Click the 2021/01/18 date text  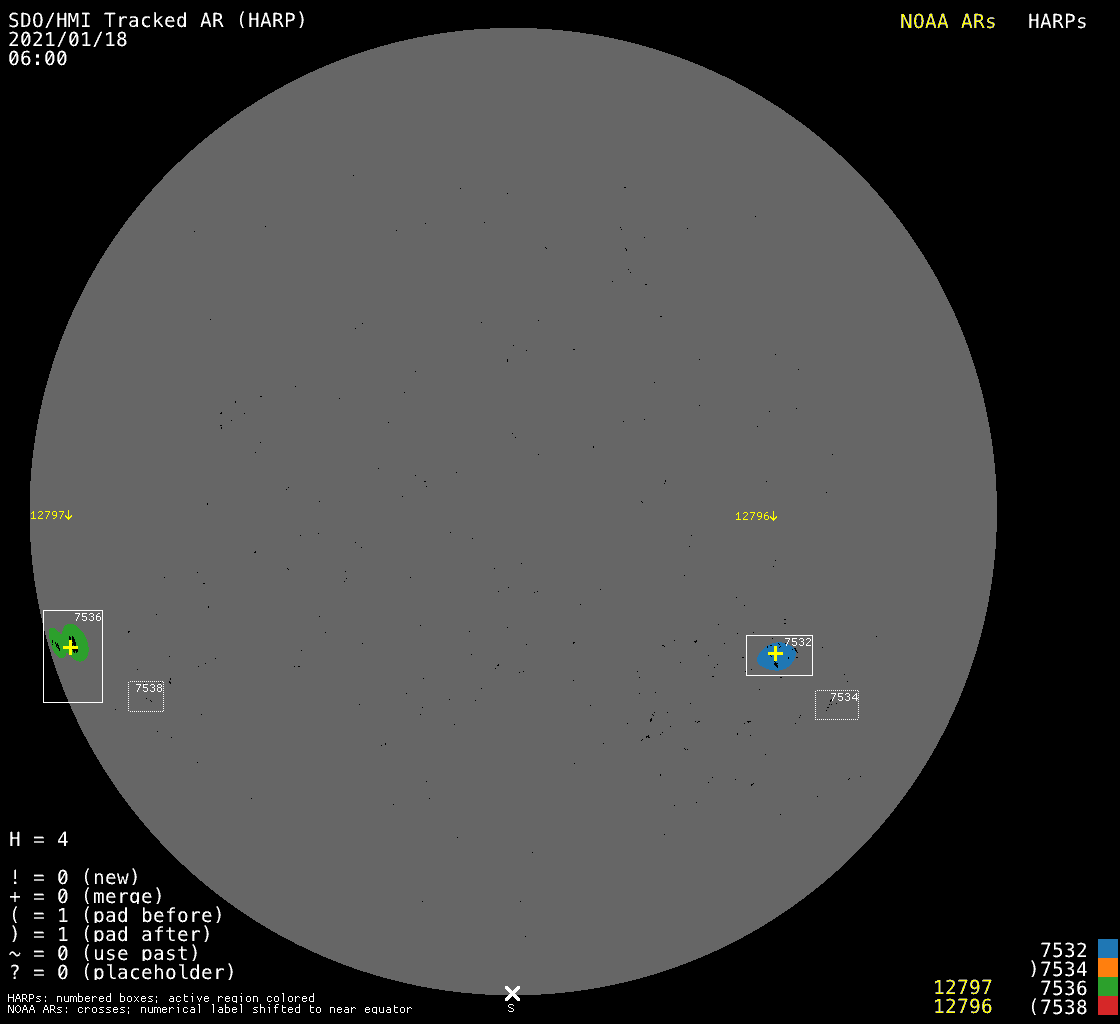(68, 40)
